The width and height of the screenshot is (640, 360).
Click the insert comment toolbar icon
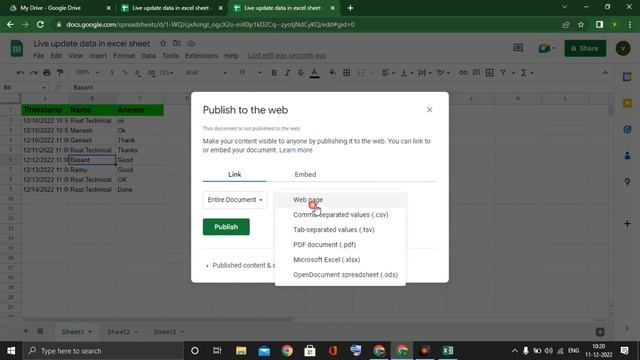point(476,73)
